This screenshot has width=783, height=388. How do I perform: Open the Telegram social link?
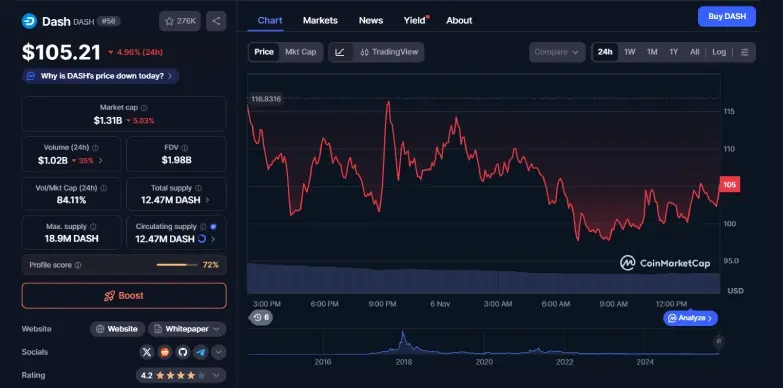click(x=200, y=352)
